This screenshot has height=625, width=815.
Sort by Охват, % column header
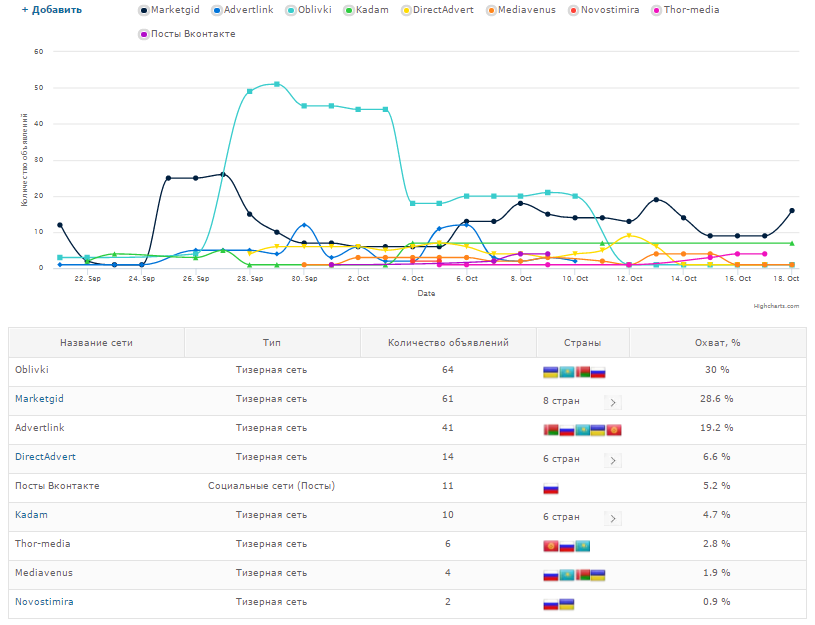pos(718,343)
